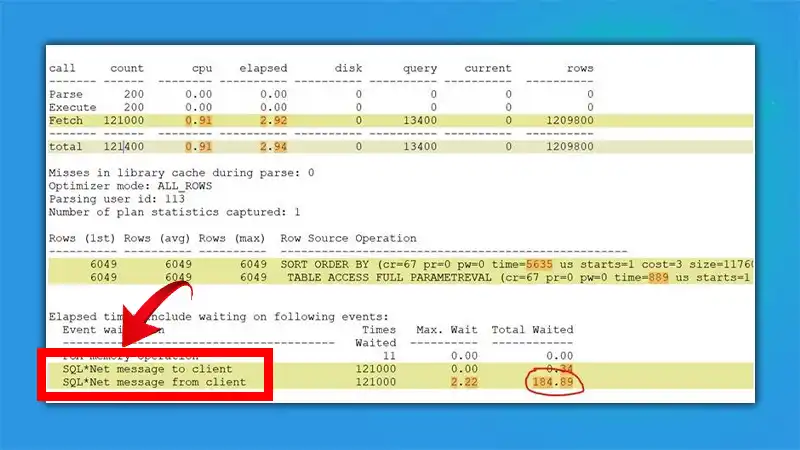Viewport: 800px width, 450px height.
Task: Click 'SQL*Net message from client' event
Action: (154, 383)
